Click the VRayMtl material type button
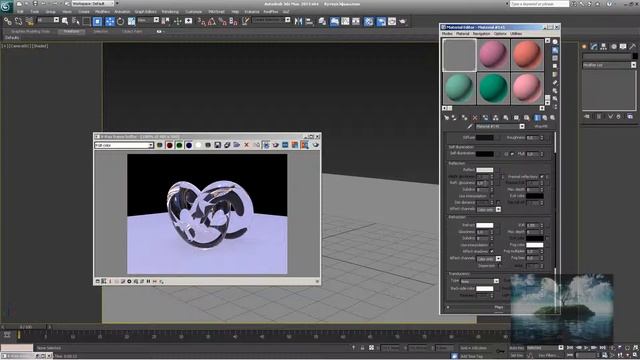This screenshot has height=360, width=640. (x=541, y=127)
